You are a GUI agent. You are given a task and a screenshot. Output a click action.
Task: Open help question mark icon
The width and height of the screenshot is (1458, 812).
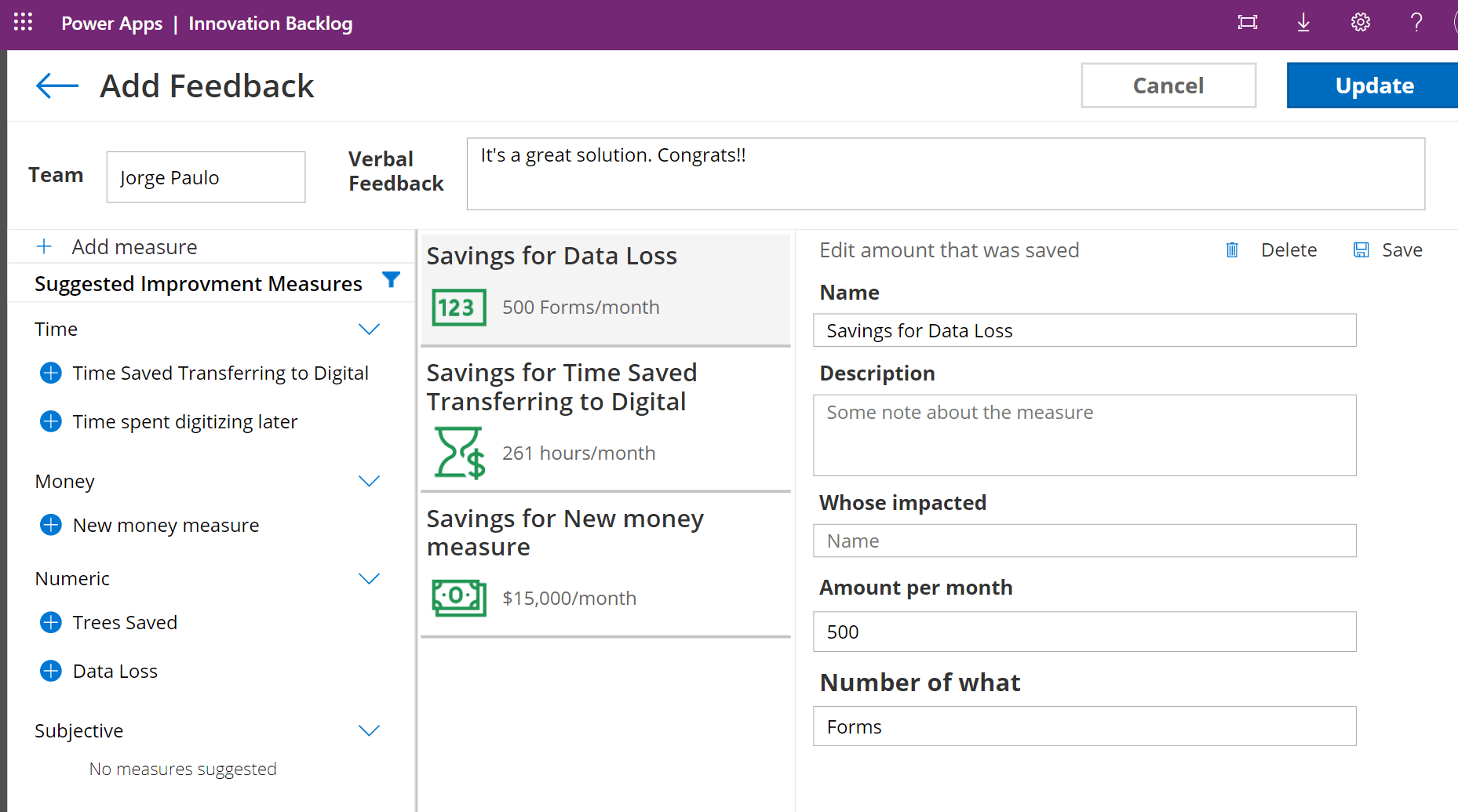1416,23
